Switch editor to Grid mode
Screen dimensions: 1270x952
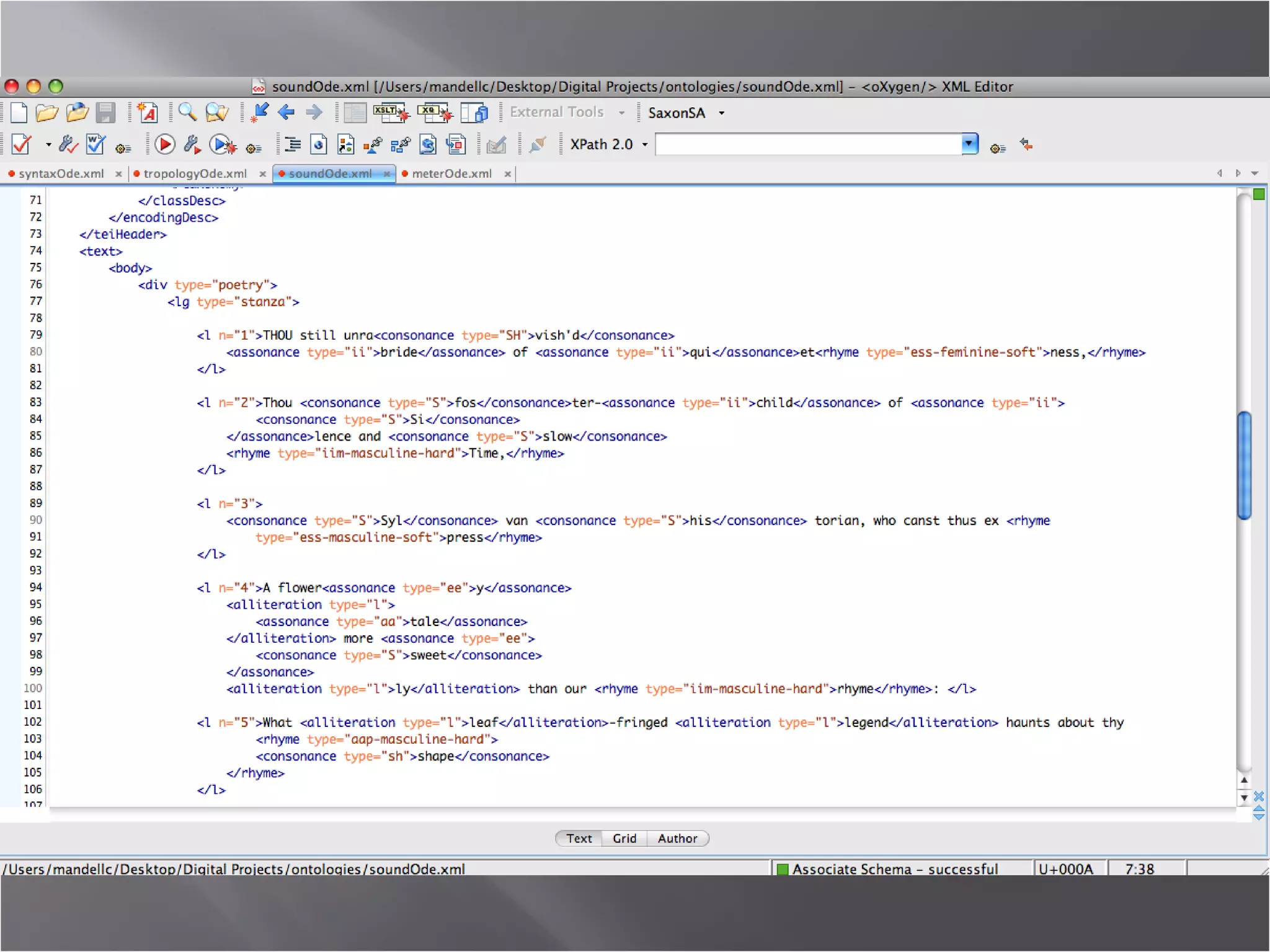[x=624, y=839]
